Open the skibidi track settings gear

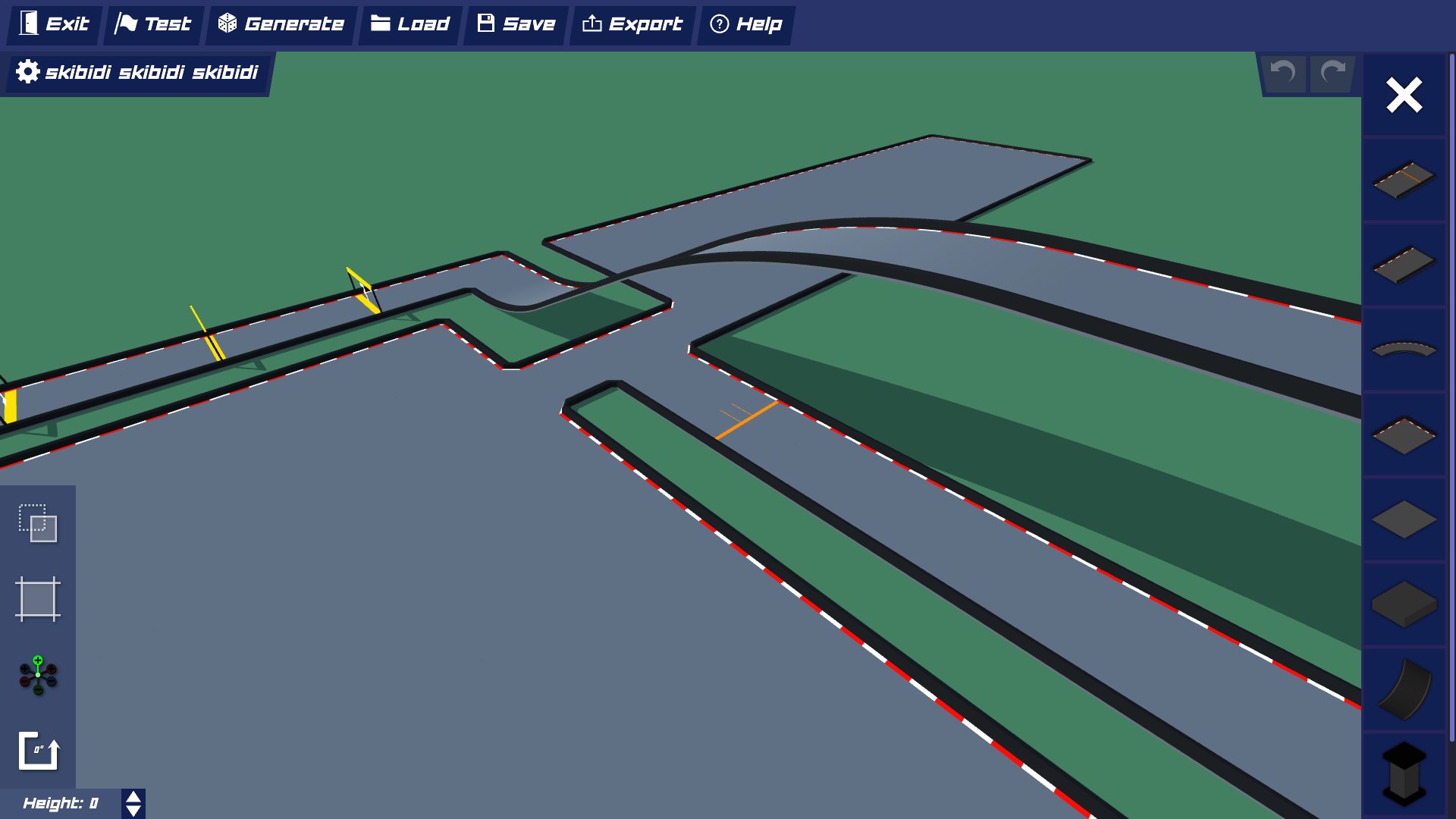click(x=27, y=72)
